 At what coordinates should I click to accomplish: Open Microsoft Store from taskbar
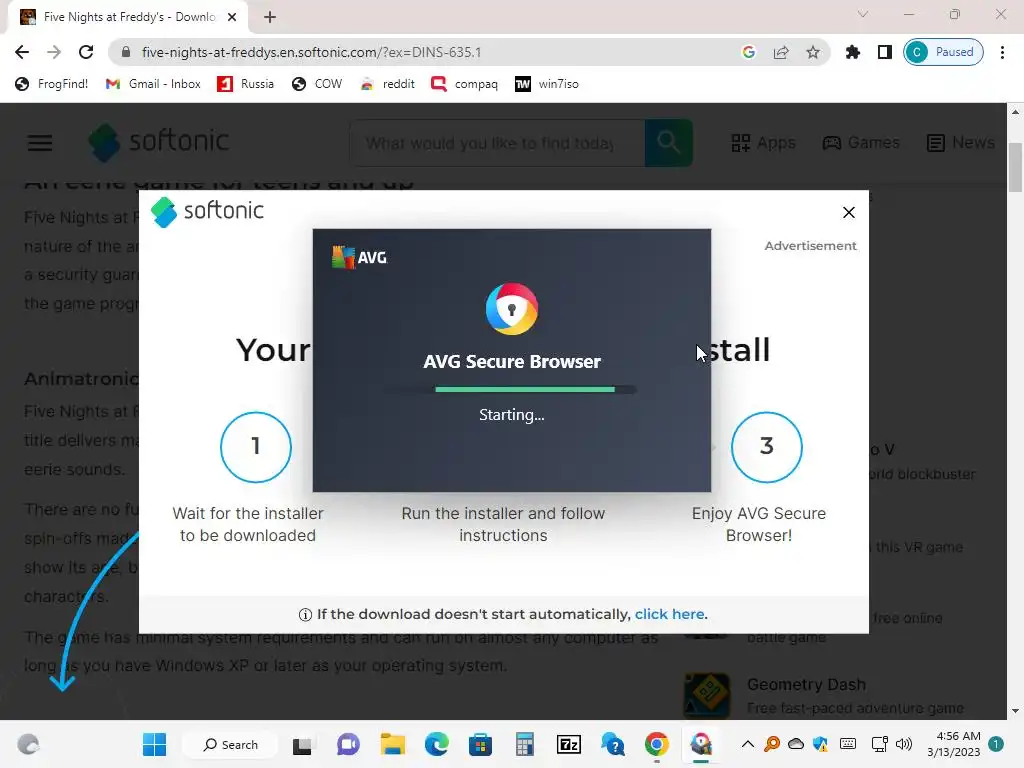480,744
